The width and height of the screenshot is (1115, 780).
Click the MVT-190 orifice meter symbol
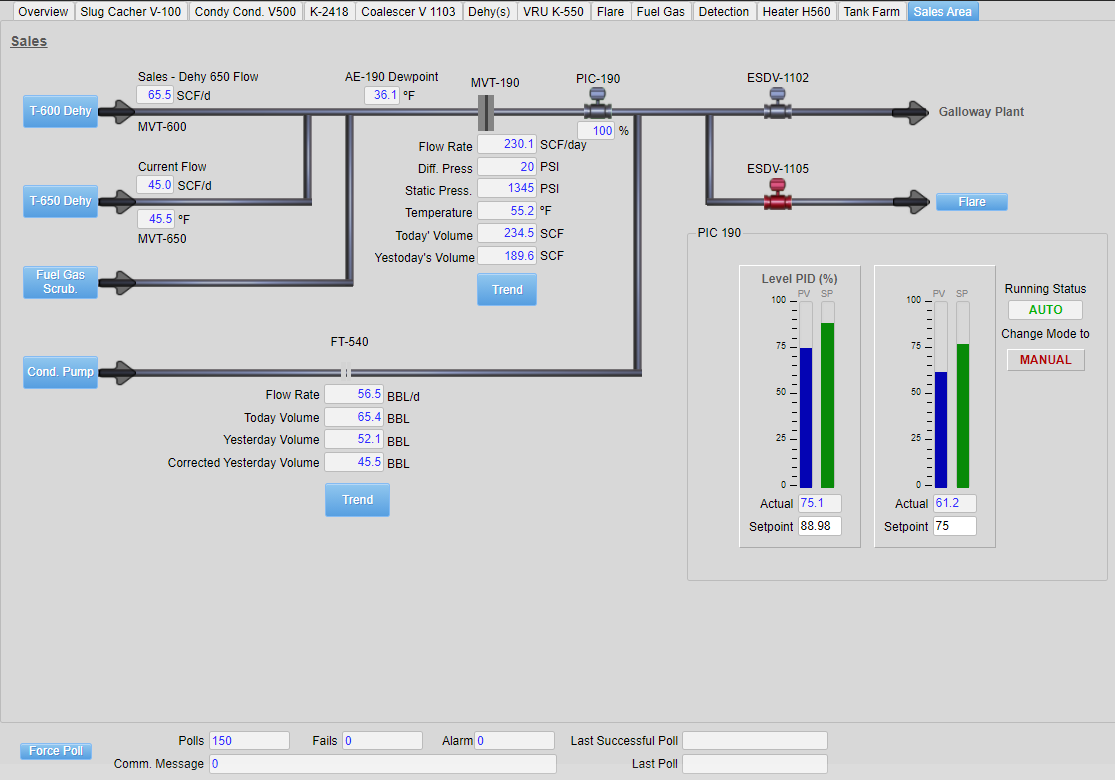tap(486, 112)
